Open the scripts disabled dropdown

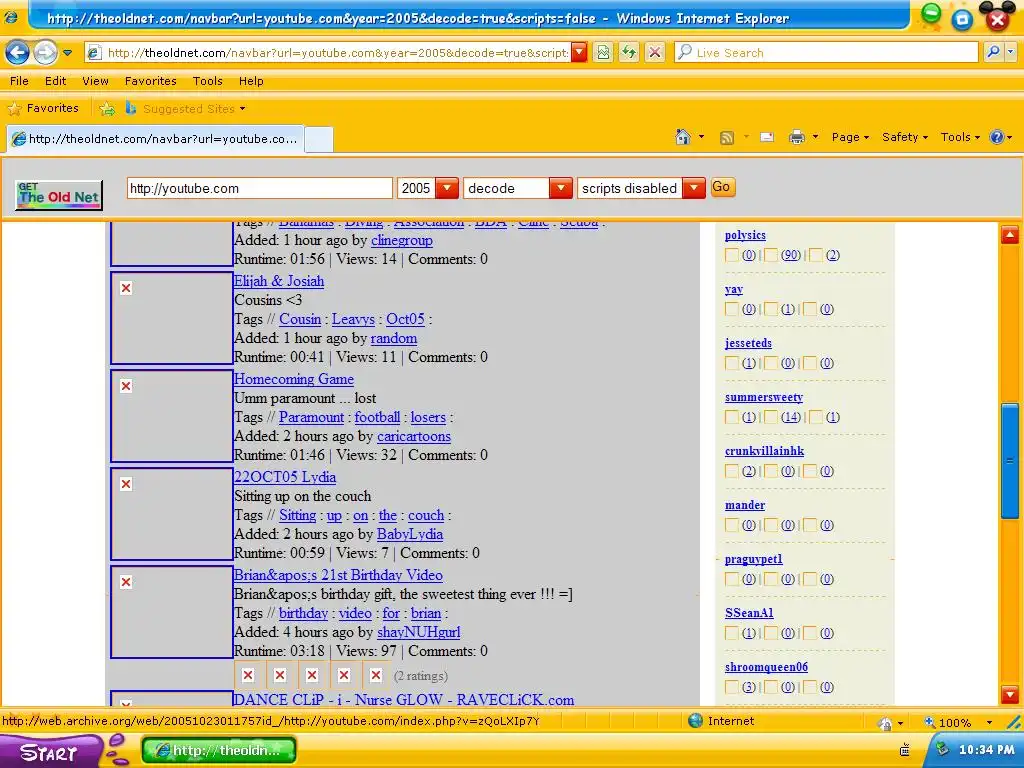click(641, 188)
